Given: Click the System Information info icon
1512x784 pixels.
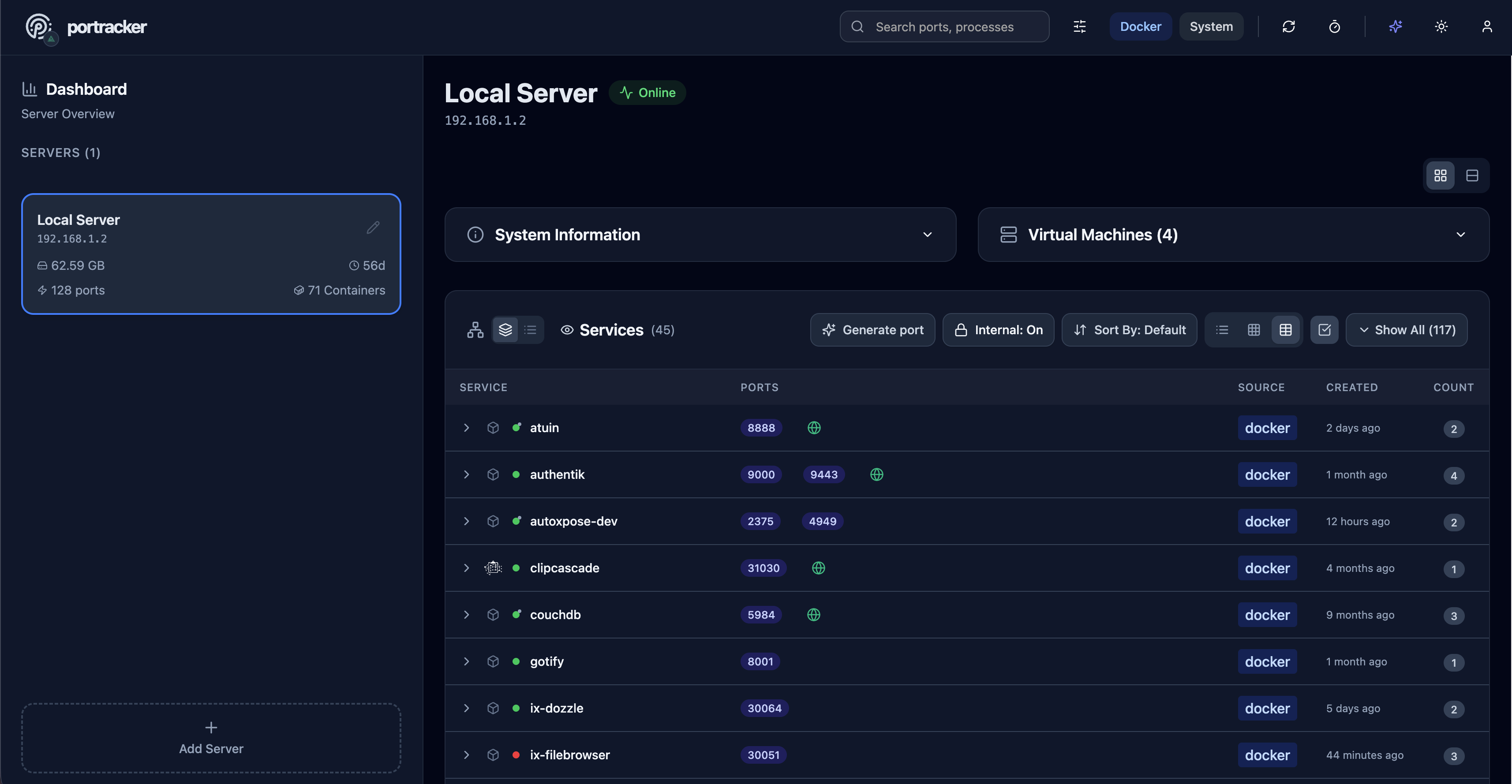Looking at the screenshot, I should (x=475, y=235).
